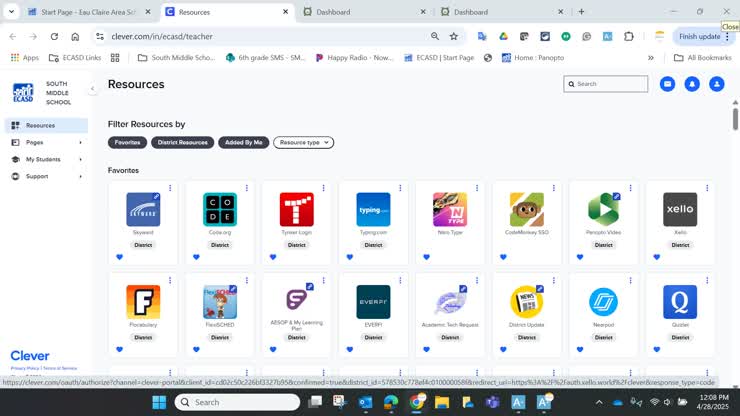Viewport: 740px width, 416px height.
Task: Show hidden bookmarks with the double chevron
Action: click(x=651, y=58)
